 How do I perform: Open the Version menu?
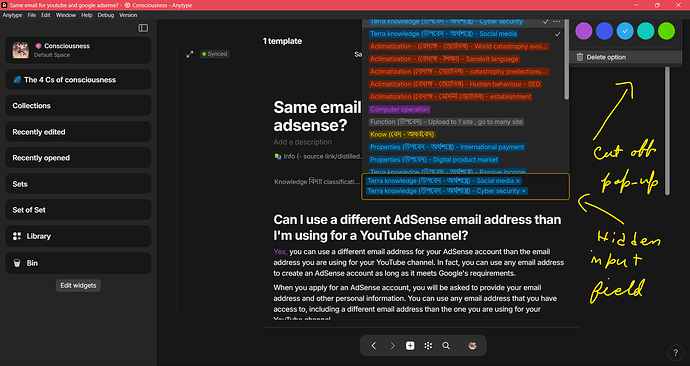pyautogui.click(x=128, y=15)
